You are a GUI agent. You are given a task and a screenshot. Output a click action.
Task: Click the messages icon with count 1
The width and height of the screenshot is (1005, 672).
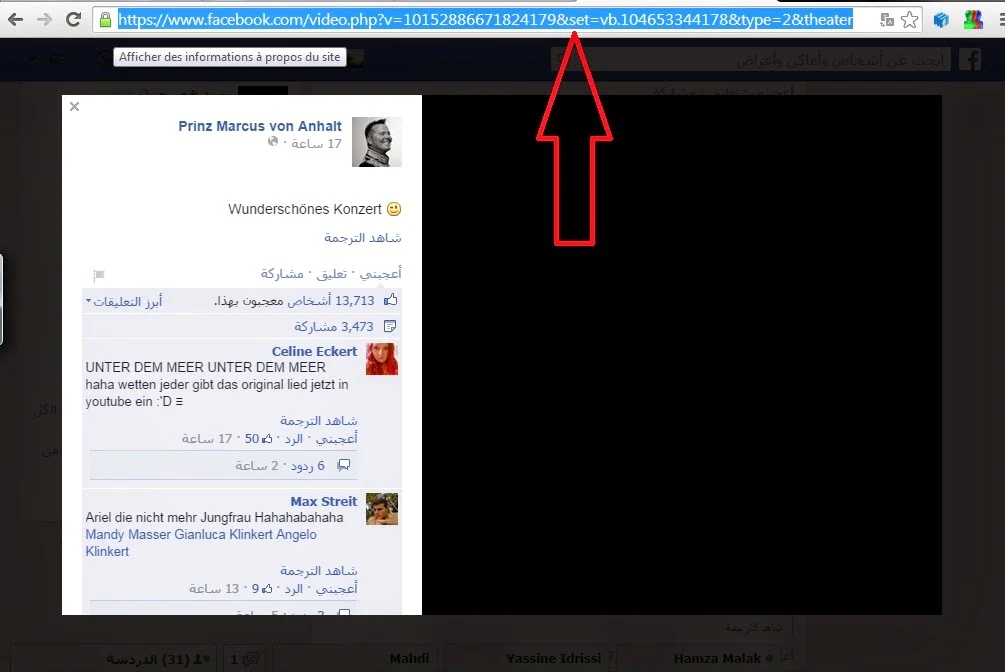[244, 659]
